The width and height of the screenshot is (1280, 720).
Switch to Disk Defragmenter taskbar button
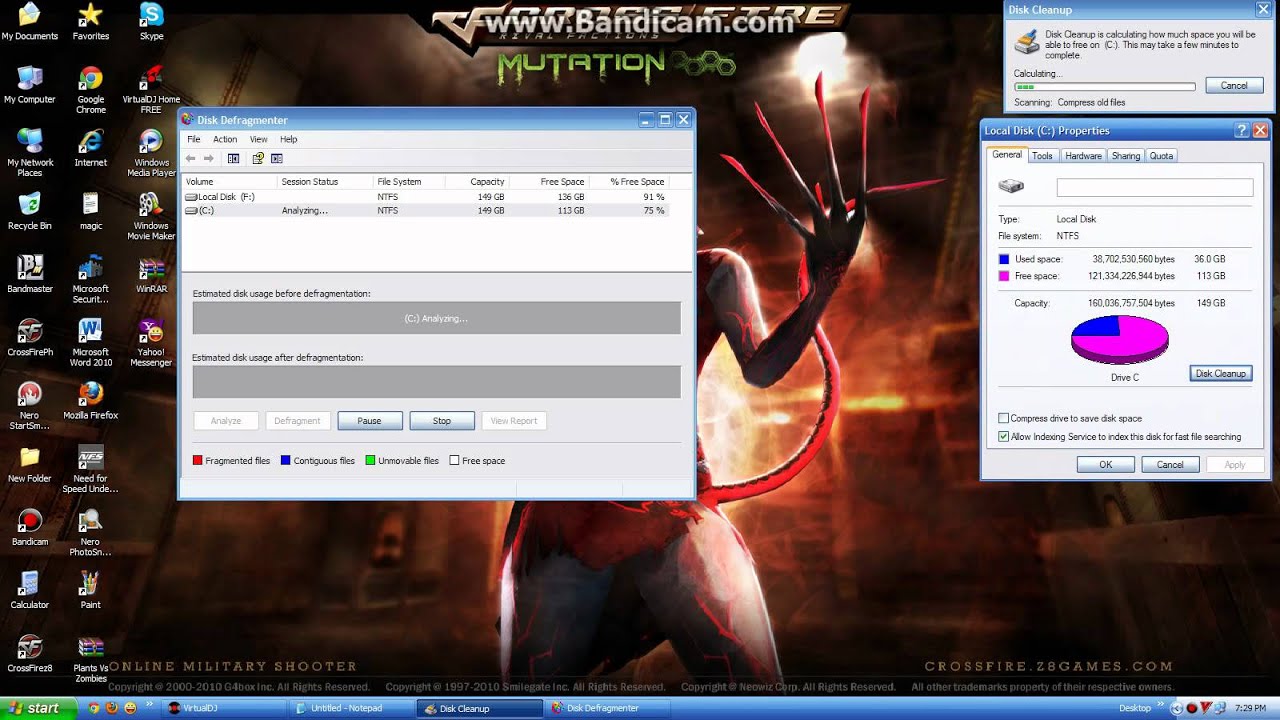609,708
